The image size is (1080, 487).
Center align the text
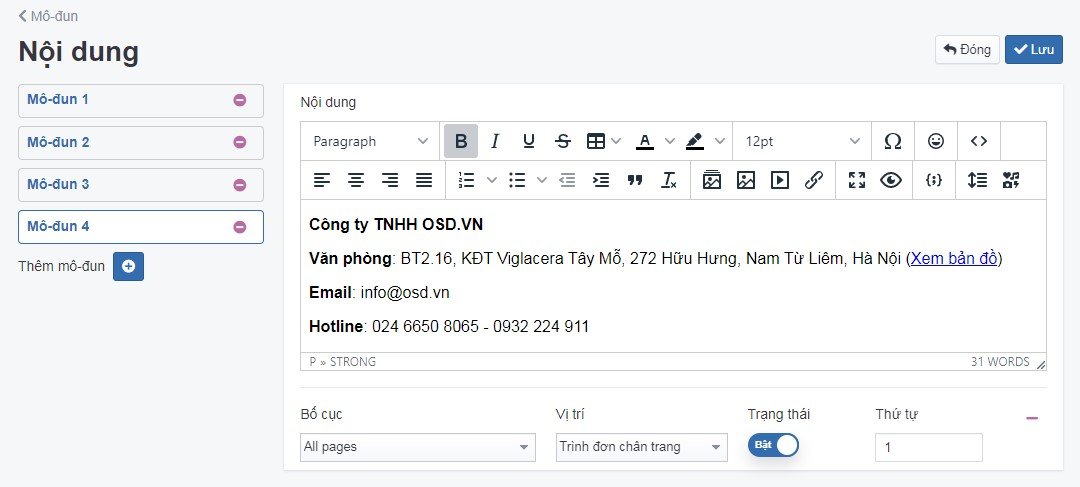(355, 180)
